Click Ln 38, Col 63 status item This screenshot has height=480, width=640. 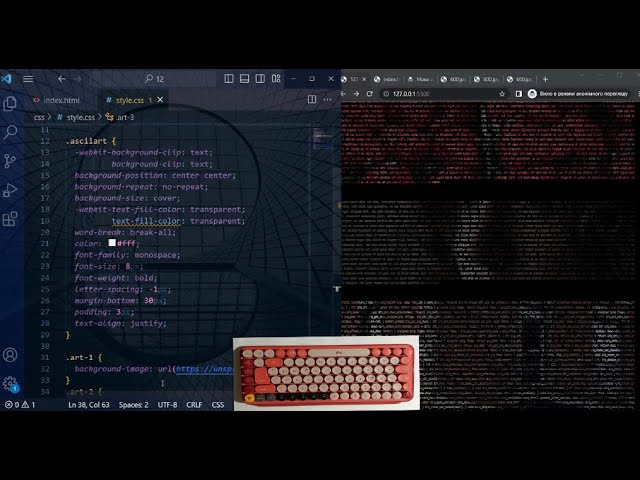point(89,405)
